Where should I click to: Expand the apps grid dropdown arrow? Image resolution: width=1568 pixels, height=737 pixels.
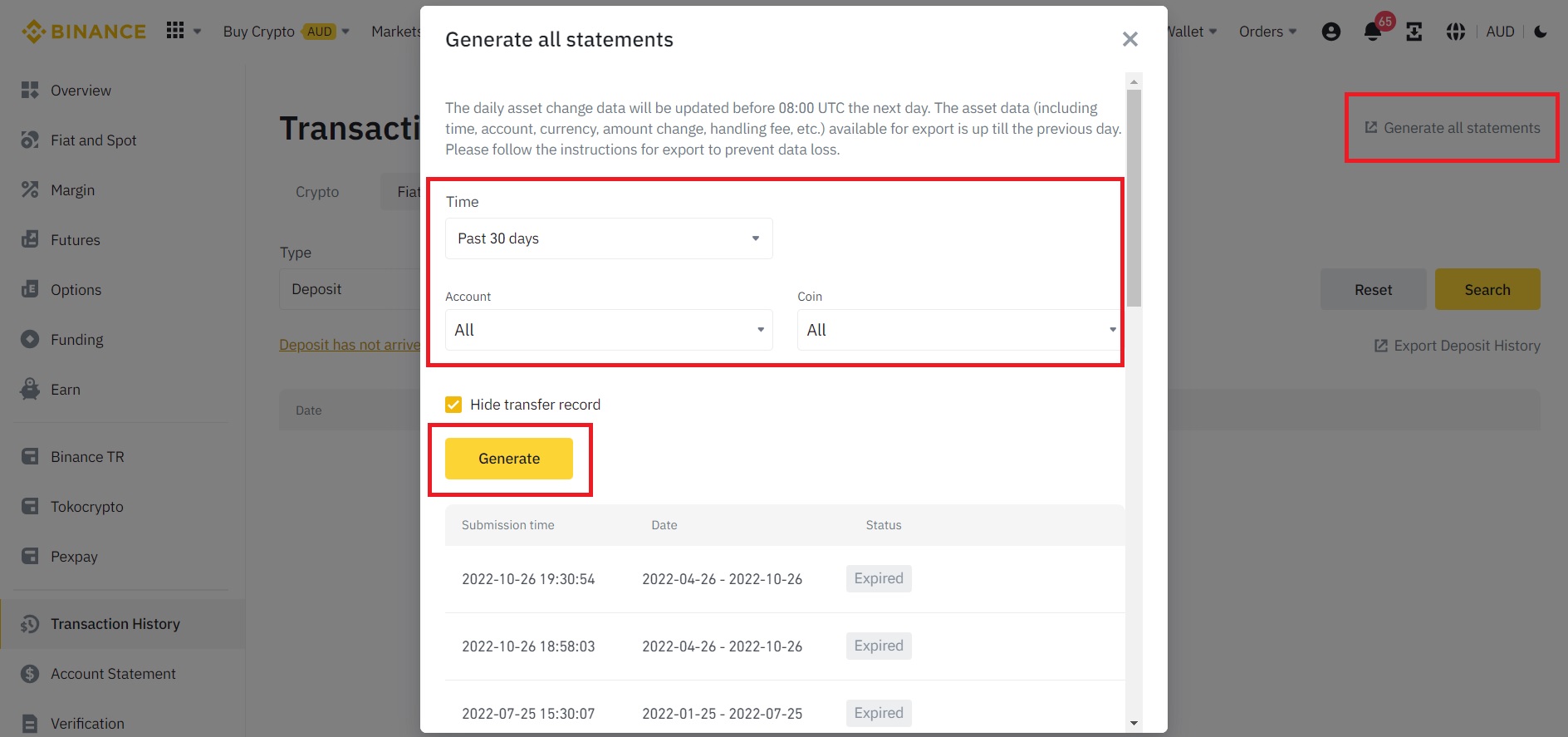tap(198, 32)
